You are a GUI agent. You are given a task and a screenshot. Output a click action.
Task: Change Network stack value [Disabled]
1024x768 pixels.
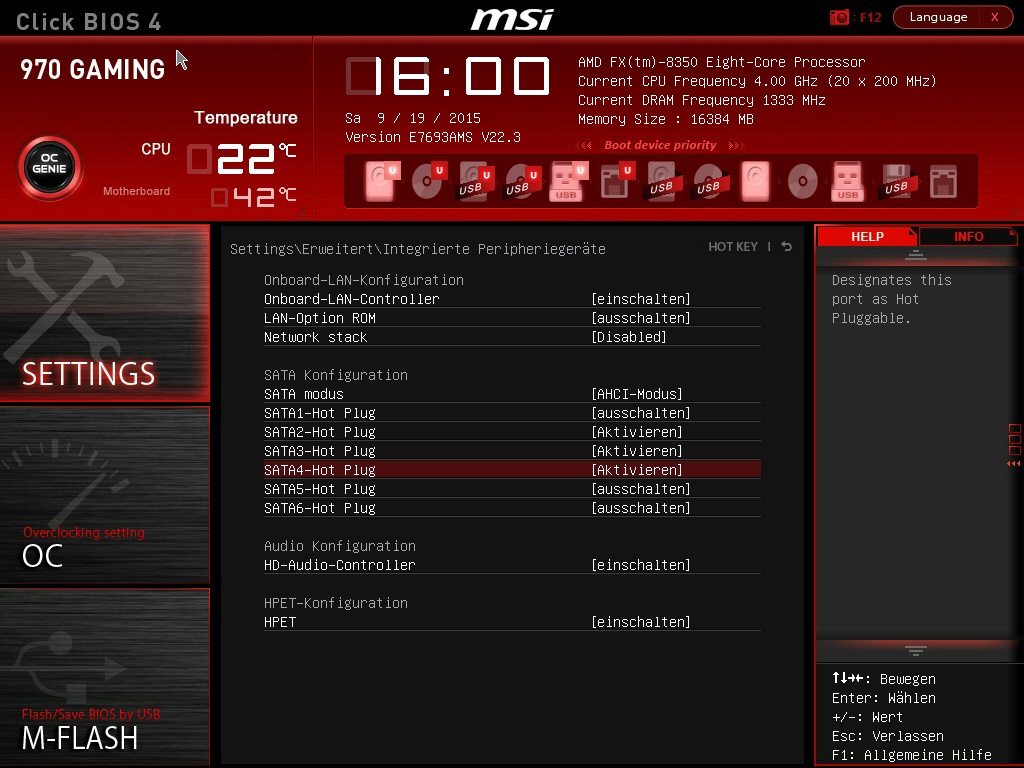[629, 336]
